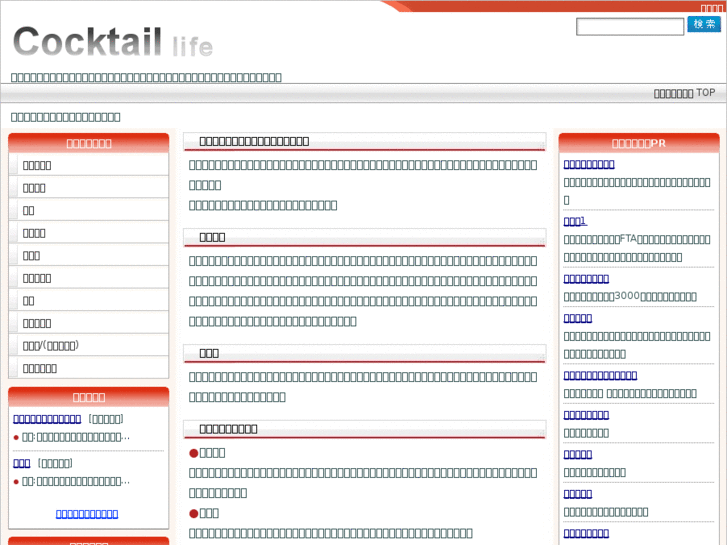Open the PR sidebar link ending in 1
This screenshot has height=545, width=727.
[575, 221]
